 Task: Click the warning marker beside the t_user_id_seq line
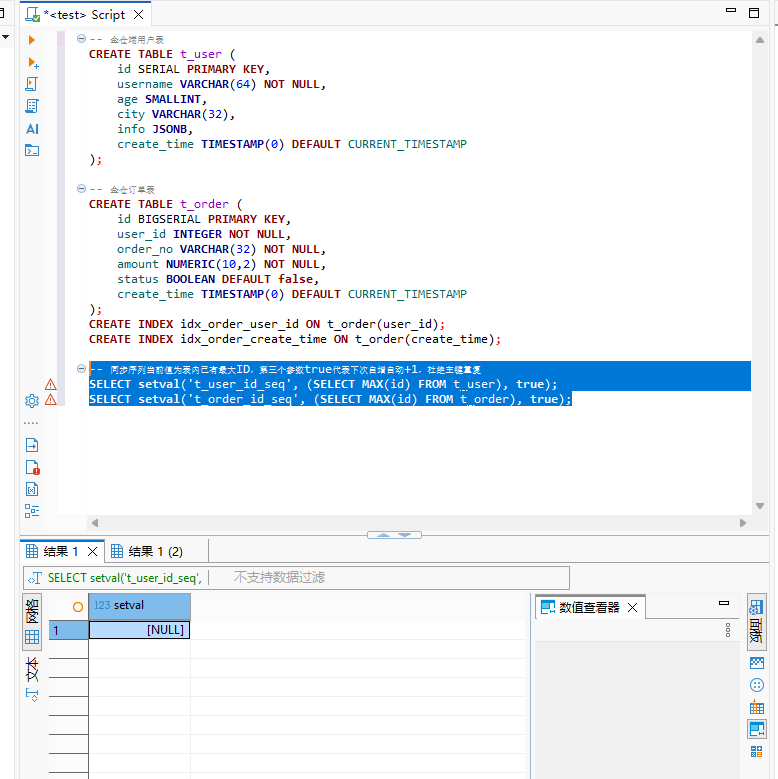click(x=51, y=384)
